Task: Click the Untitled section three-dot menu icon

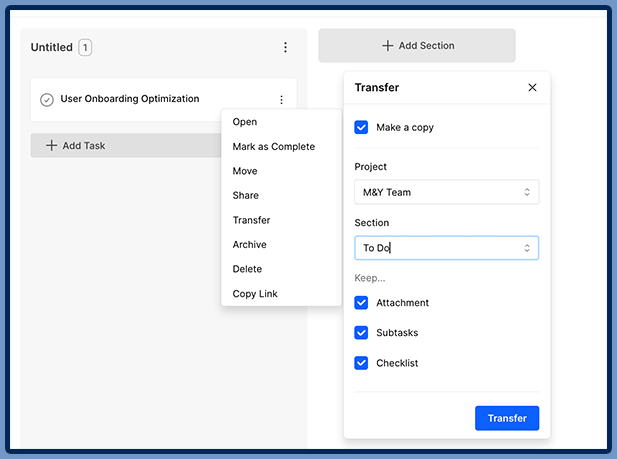Action: (285, 48)
